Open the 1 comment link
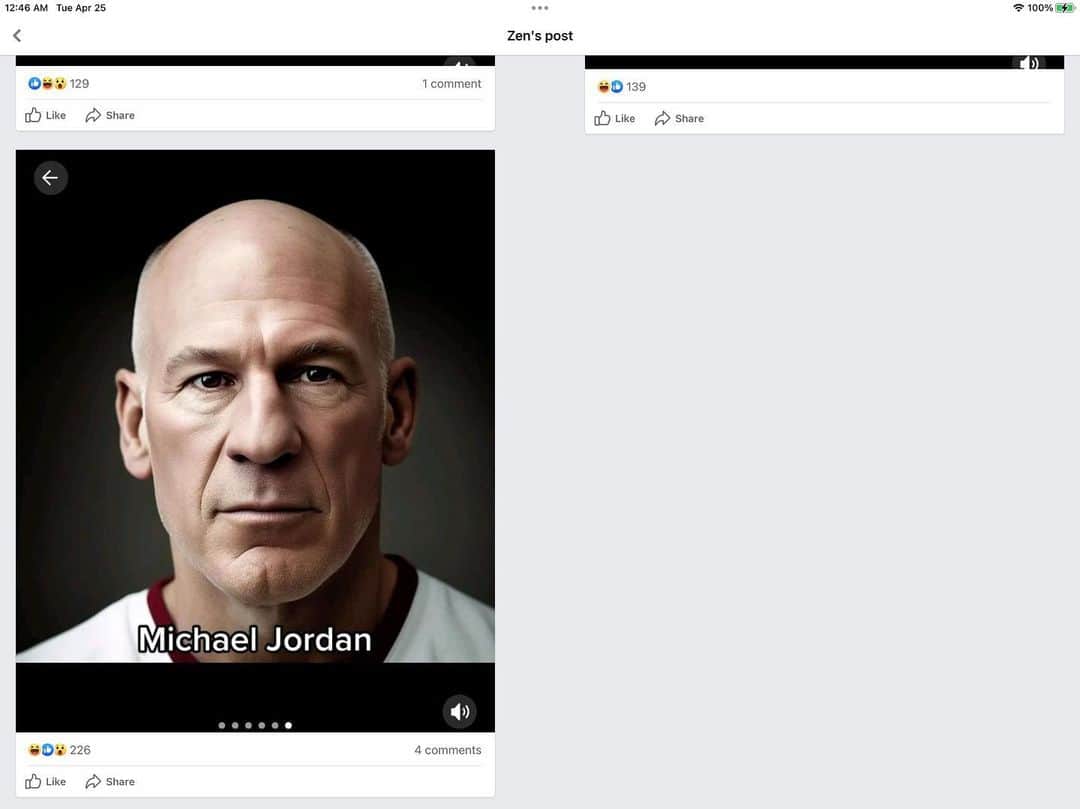Image resolution: width=1080 pixels, height=809 pixels. coord(452,83)
